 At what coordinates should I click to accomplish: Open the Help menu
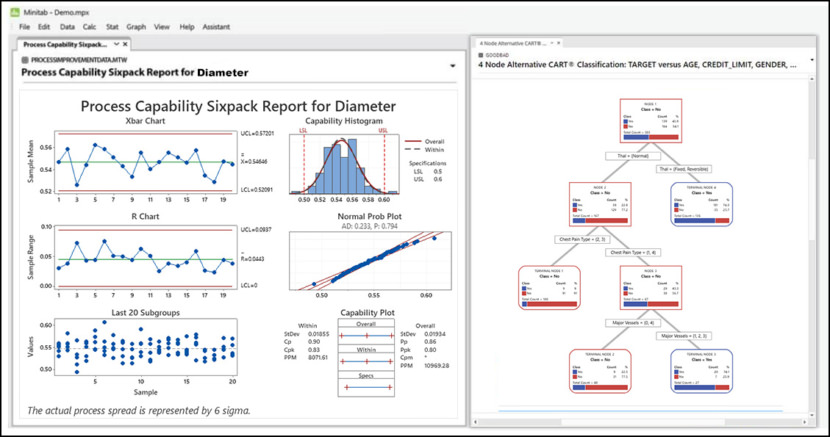pyautogui.click(x=187, y=27)
